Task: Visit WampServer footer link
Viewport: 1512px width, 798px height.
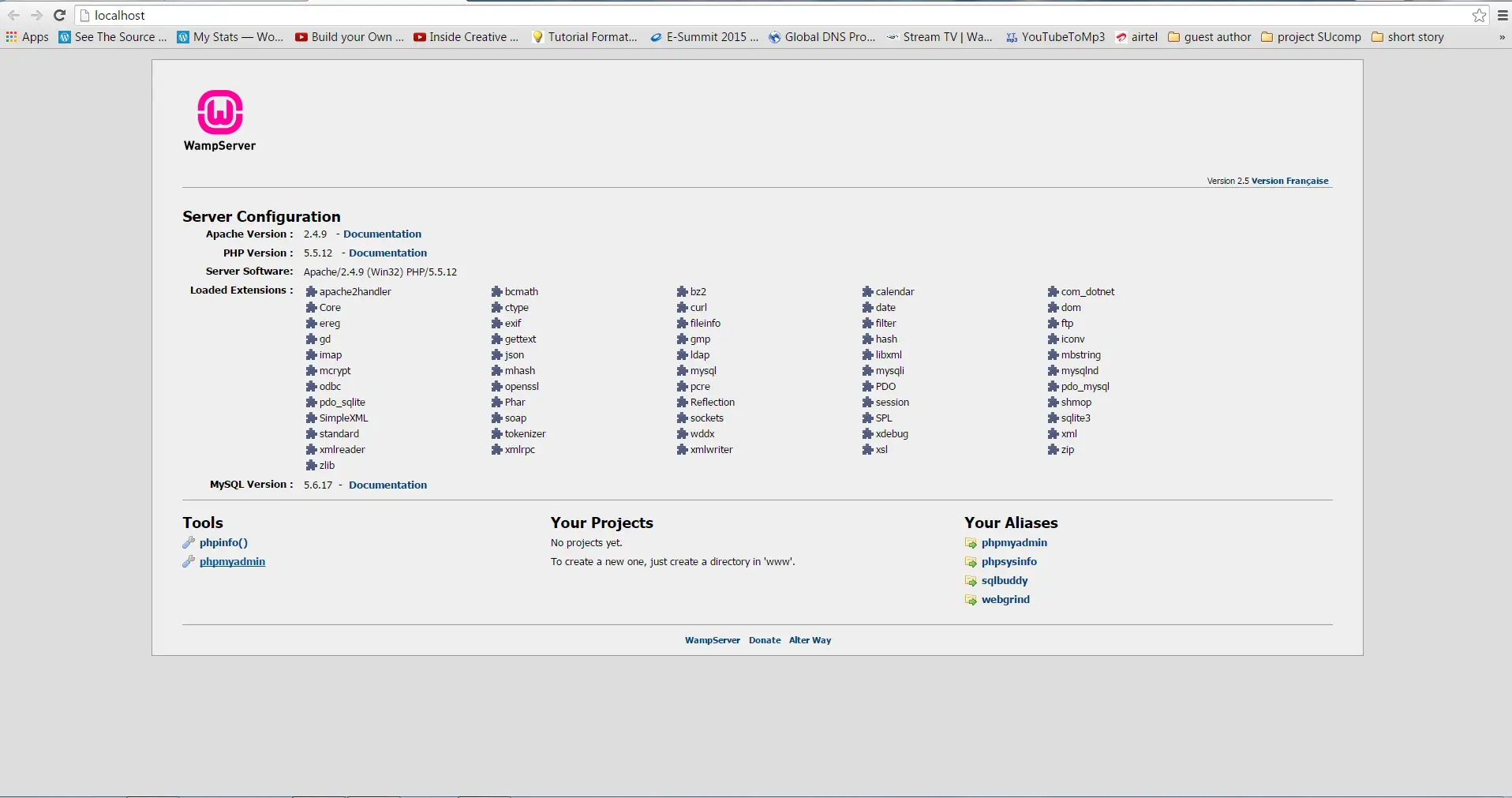Action: click(713, 640)
